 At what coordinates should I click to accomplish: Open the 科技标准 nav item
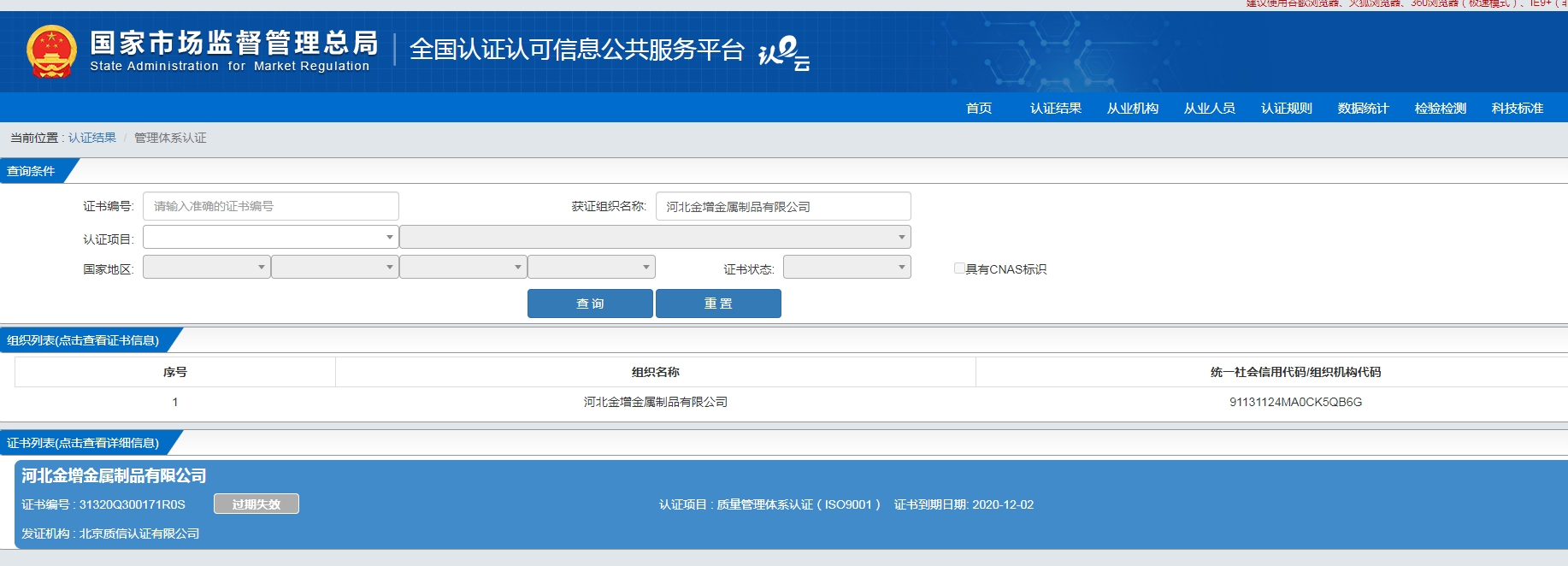[1518, 108]
